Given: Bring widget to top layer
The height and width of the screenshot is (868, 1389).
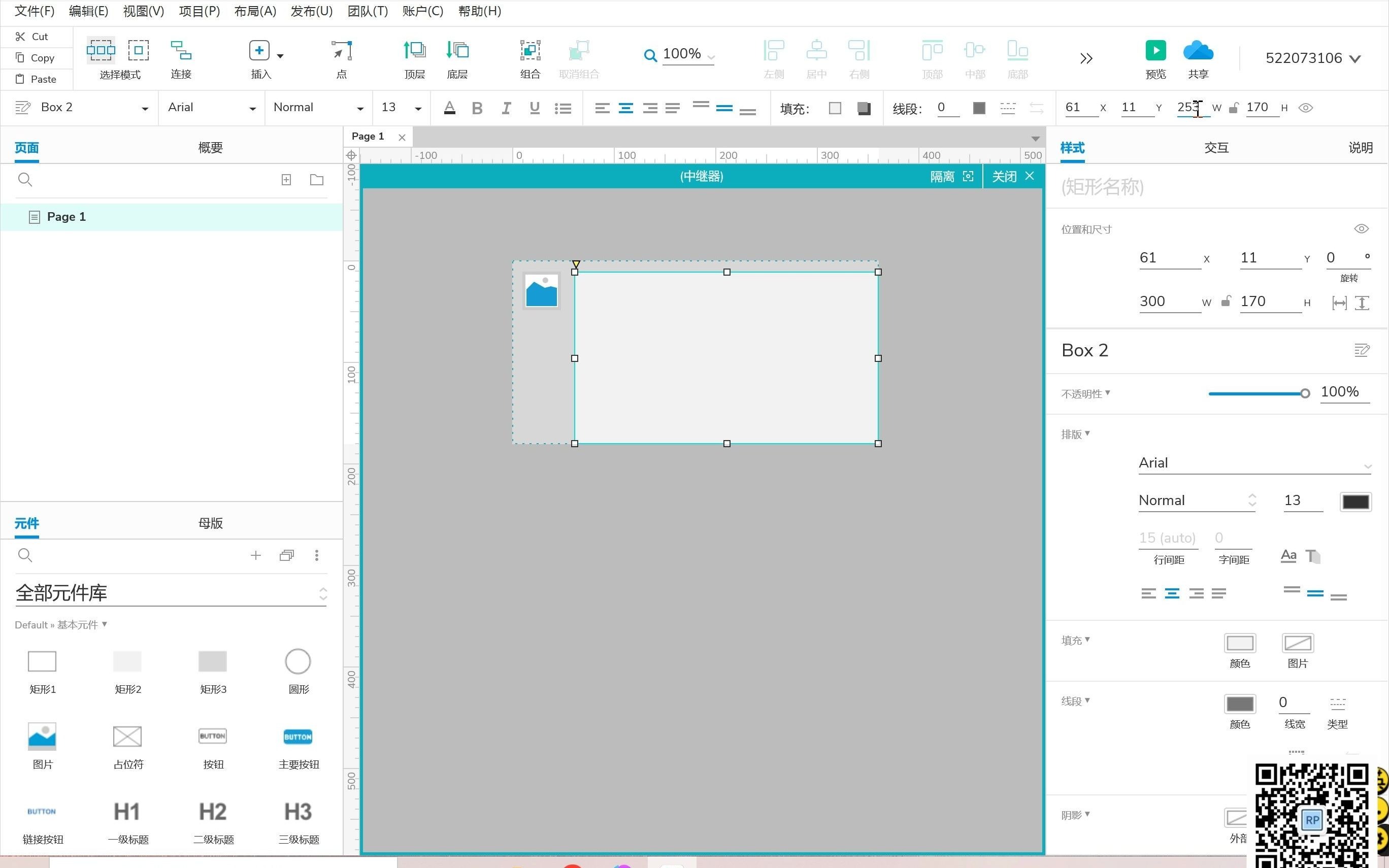Looking at the screenshot, I should pyautogui.click(x=414, y=51).
